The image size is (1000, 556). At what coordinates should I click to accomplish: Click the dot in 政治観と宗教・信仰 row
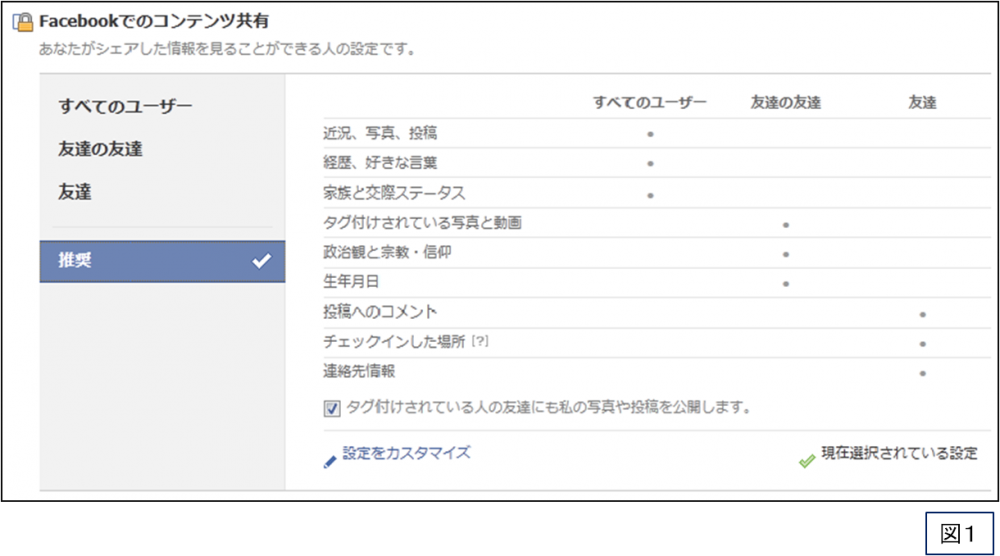[x=786, y=254]
